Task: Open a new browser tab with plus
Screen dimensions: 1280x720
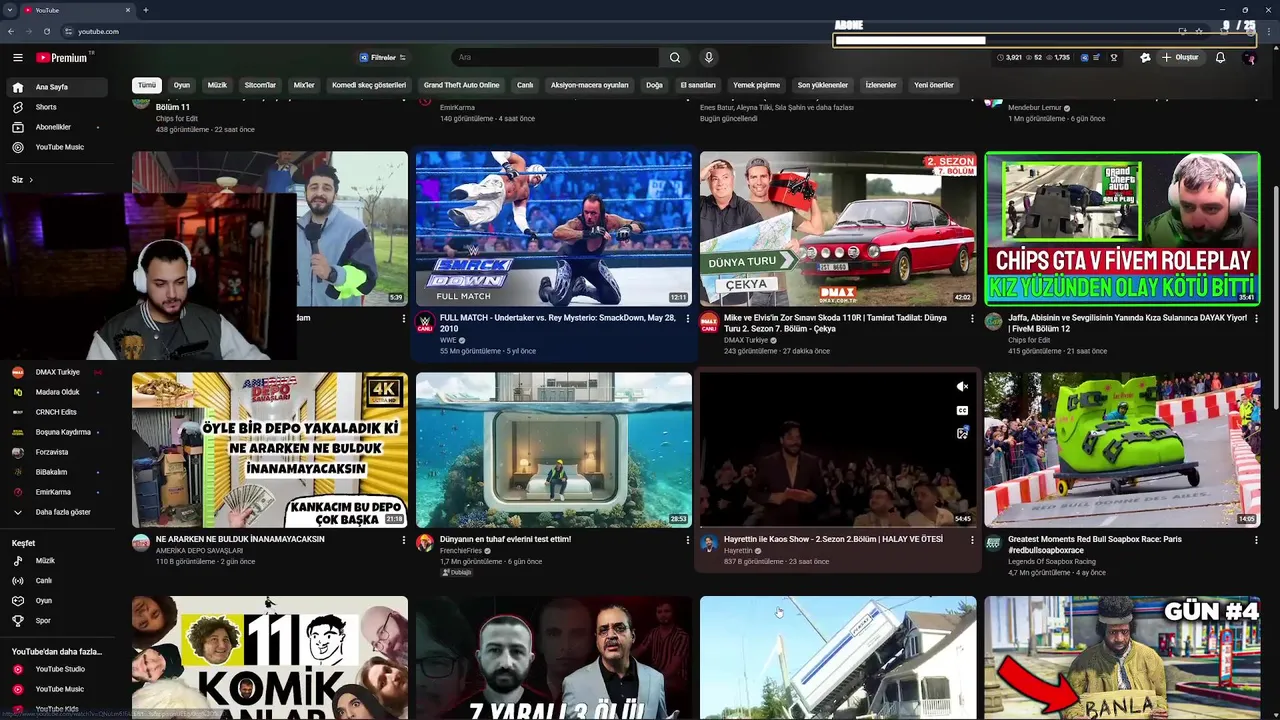Action: [x=146, y=10]
